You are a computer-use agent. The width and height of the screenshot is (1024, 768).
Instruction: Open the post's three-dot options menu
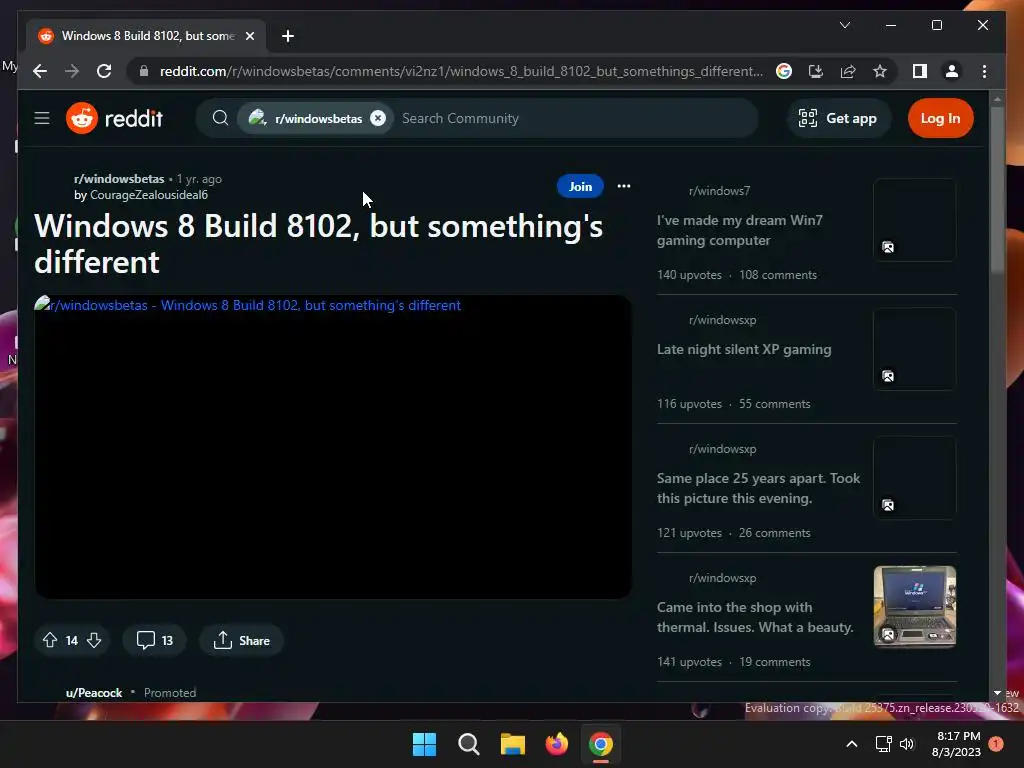click(624, 186)
